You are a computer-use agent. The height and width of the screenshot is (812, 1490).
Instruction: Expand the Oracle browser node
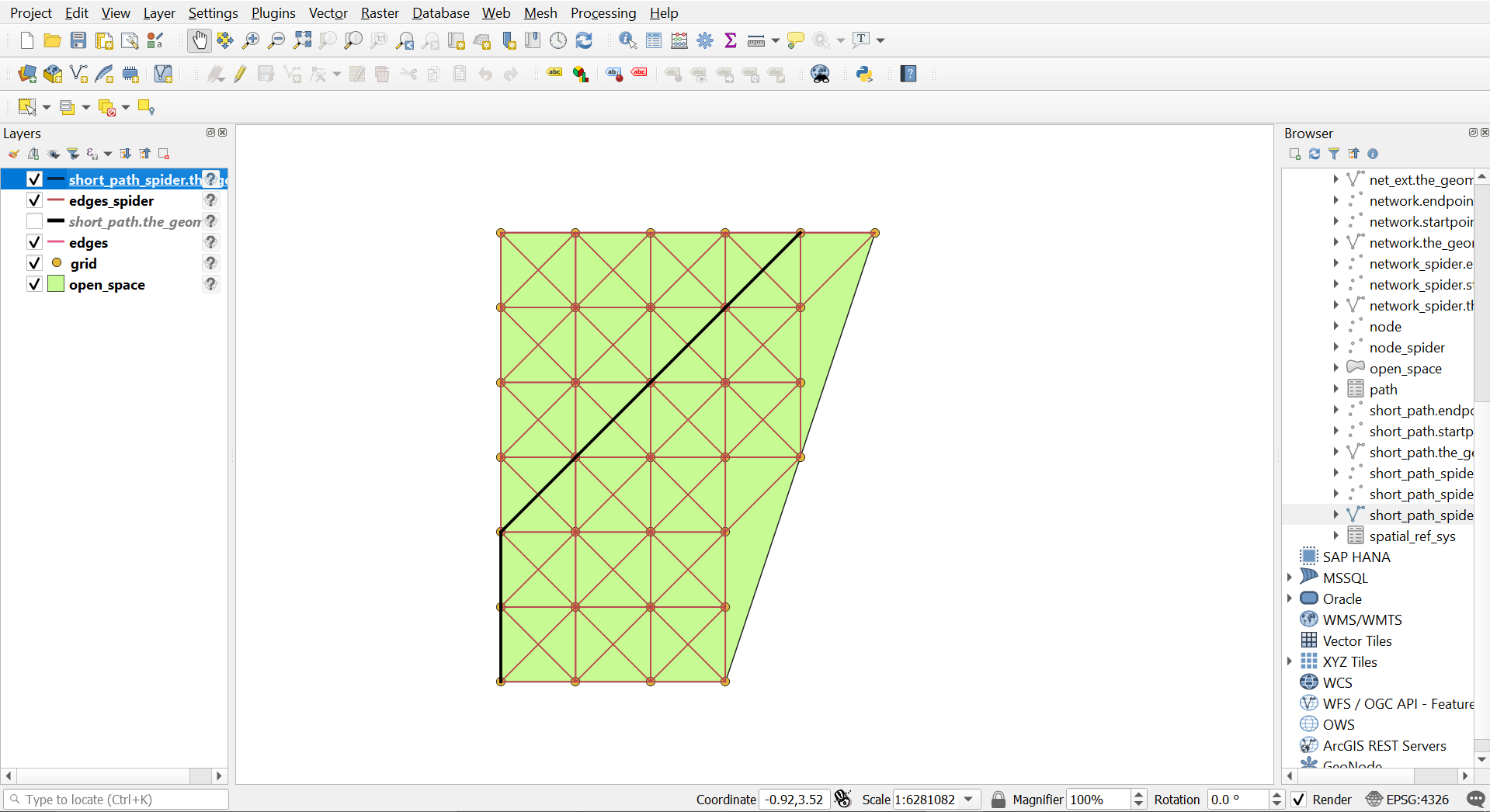pyautogui.click(x=1290, y=599)
